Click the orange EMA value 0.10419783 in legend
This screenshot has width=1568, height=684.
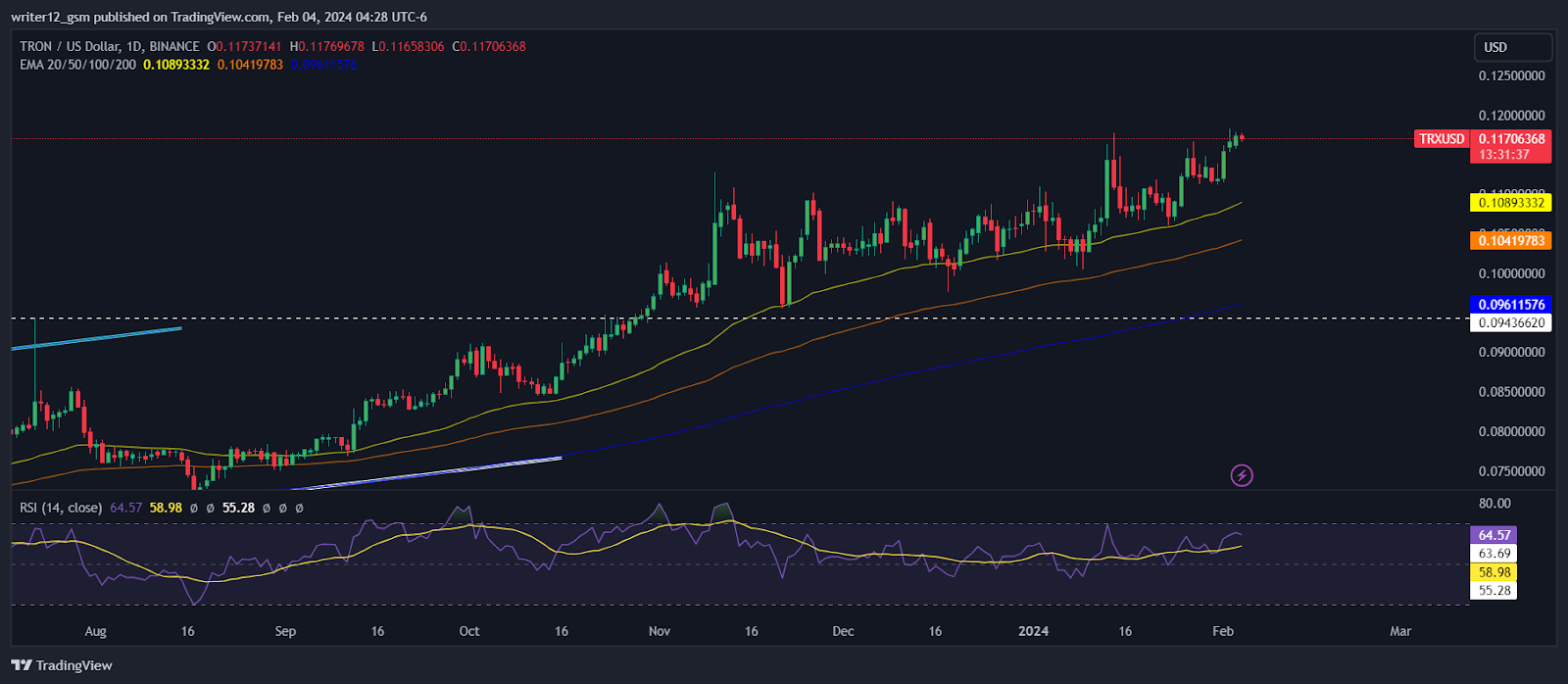250,65
